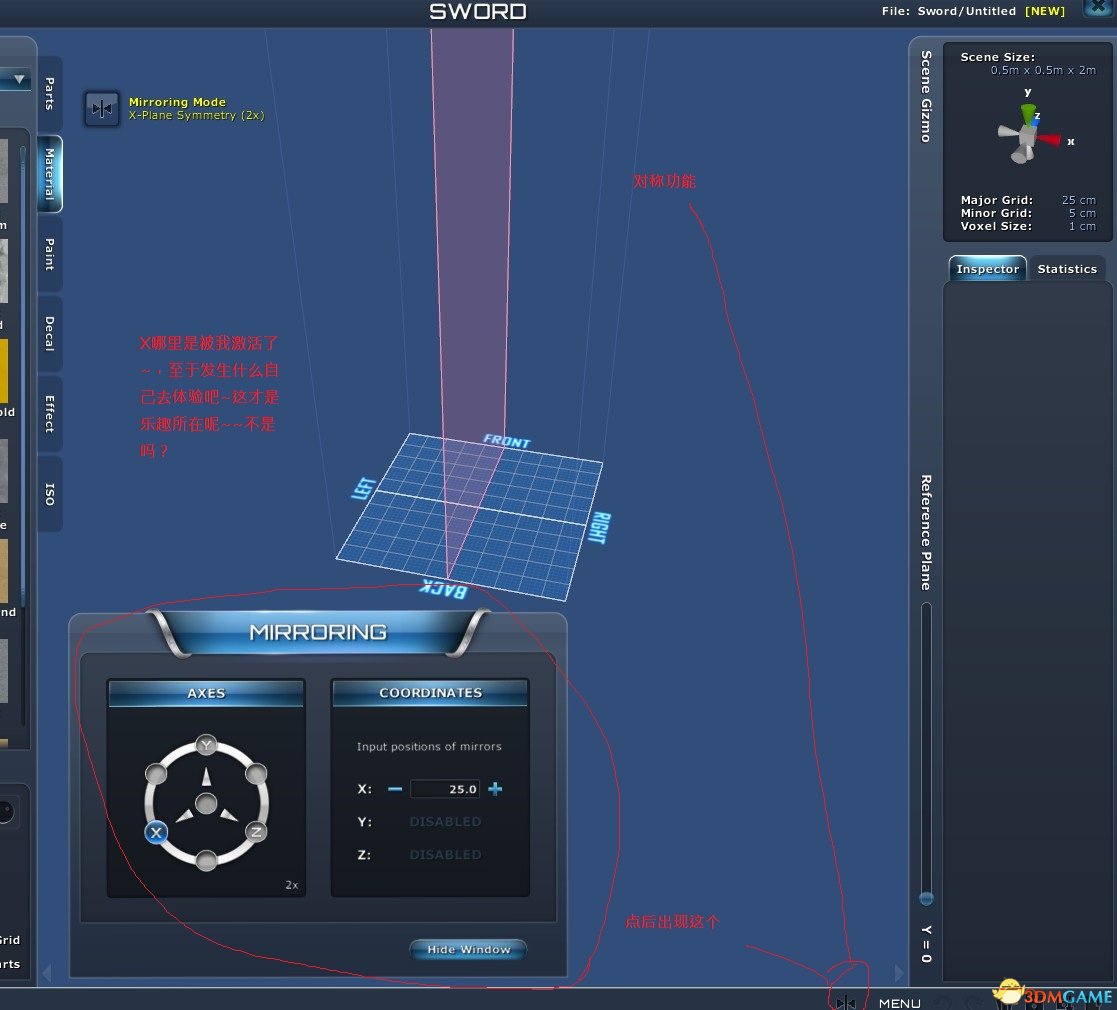Toggle the upper-left unlabeled axes node

pyautogui.click(x=156, y=774)
